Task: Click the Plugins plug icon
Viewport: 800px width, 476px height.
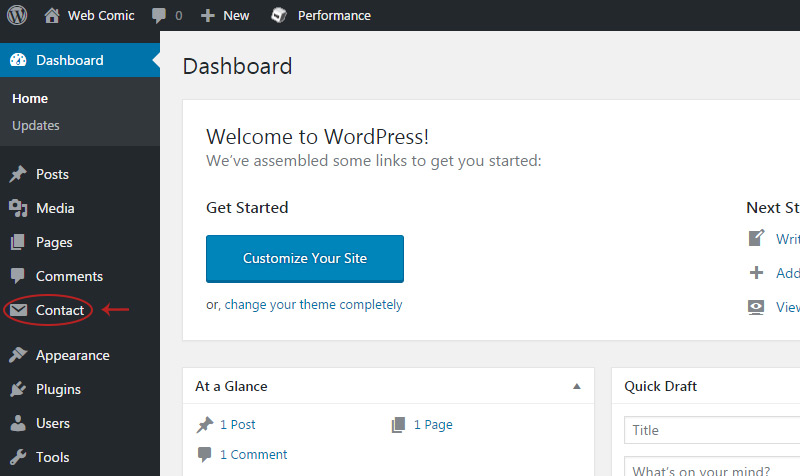Action: 18,389
